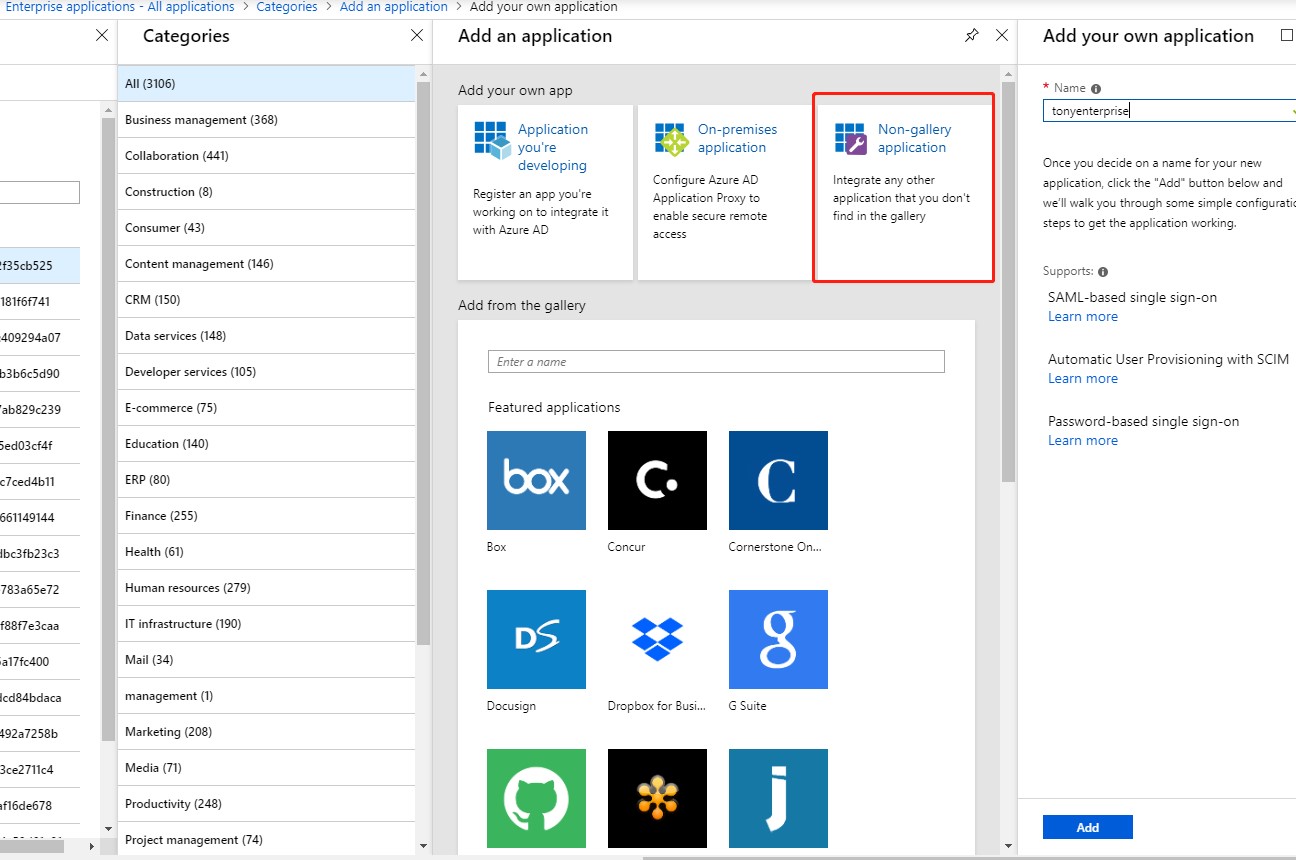Pin the Add an application blade

click(971, 36)
